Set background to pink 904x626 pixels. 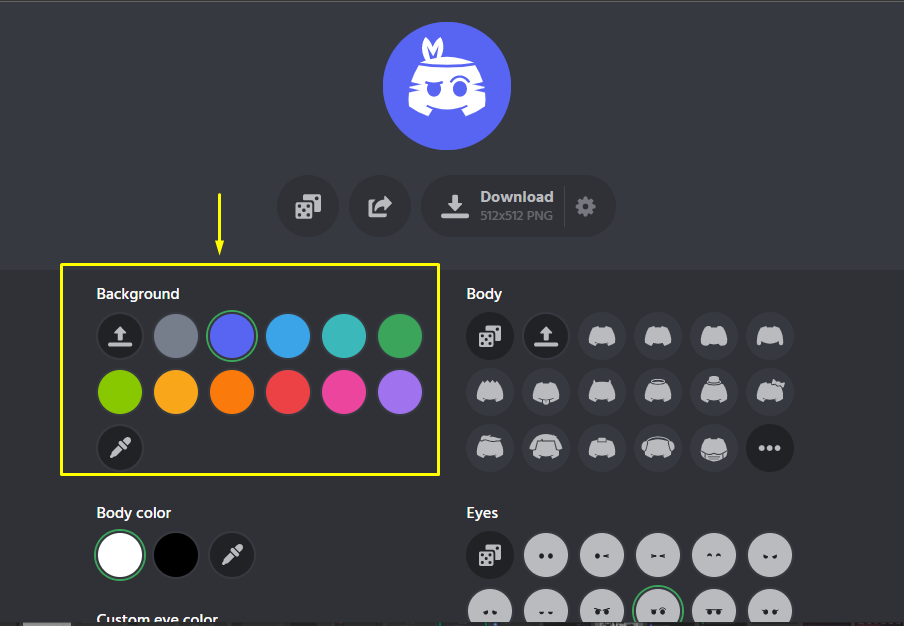tap(344, 392)
